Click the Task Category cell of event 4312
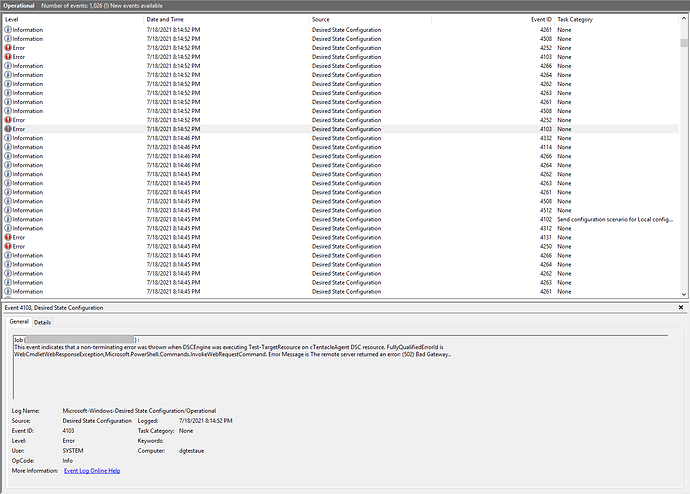The height and width of the screenshot is (494, 690). [x=564, y=228]
